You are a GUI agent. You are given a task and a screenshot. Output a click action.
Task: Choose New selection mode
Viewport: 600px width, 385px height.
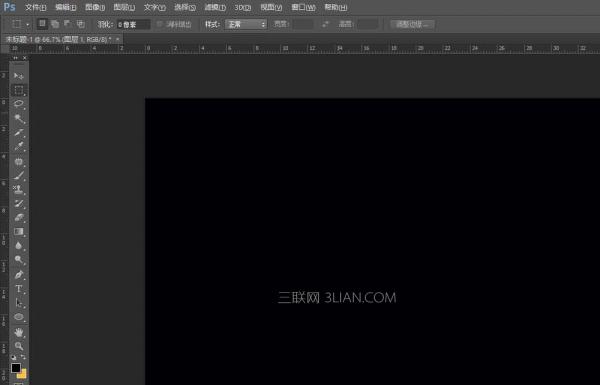tap(42, 24)
